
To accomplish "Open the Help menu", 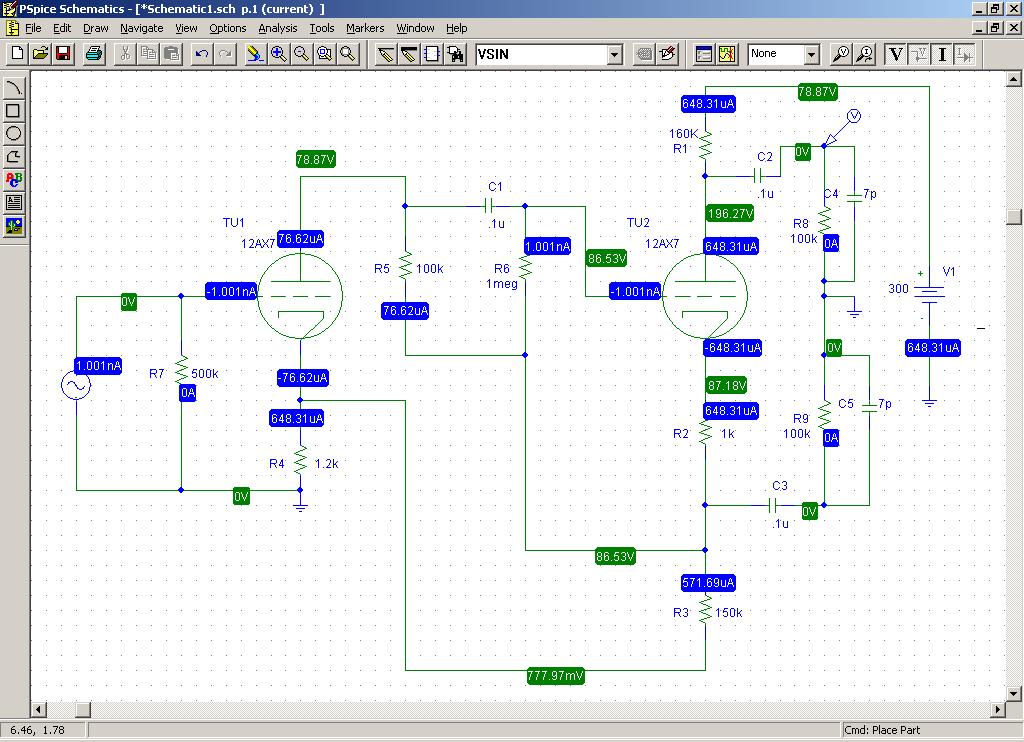I will tap(456, 28).
